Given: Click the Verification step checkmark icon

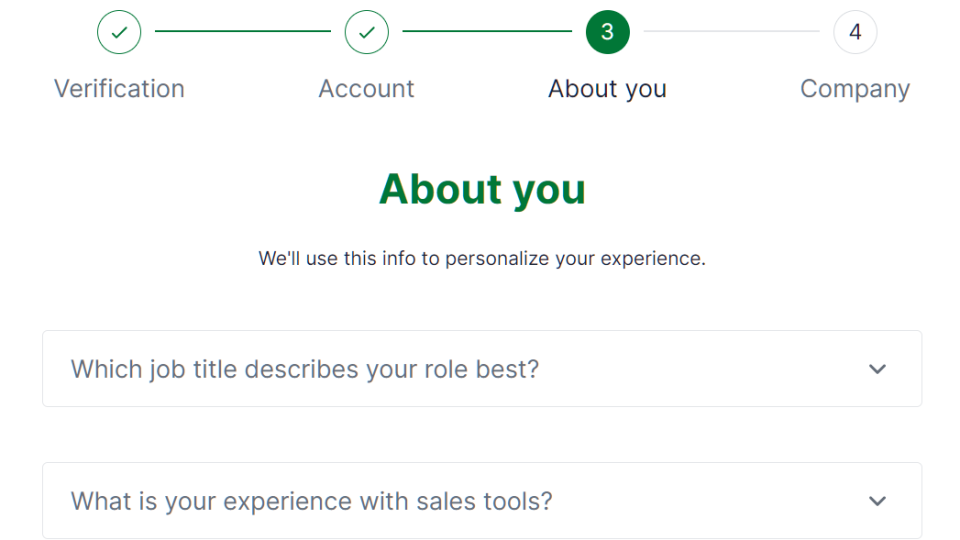Looking at the screenshot, I should 119,32.
